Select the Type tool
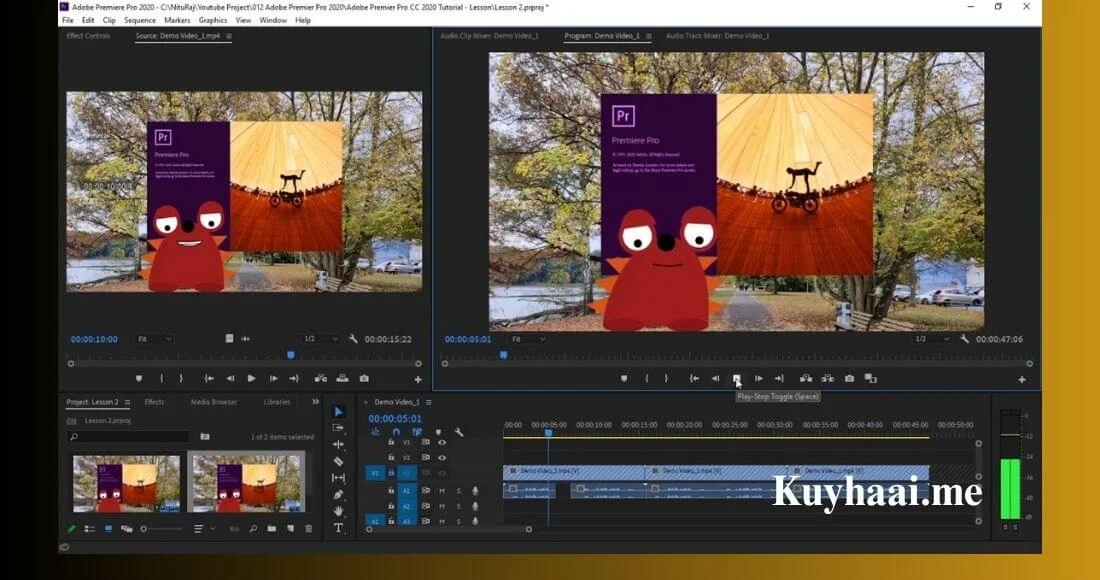Viewport: 1100px width, 580px height. point(338,528)
